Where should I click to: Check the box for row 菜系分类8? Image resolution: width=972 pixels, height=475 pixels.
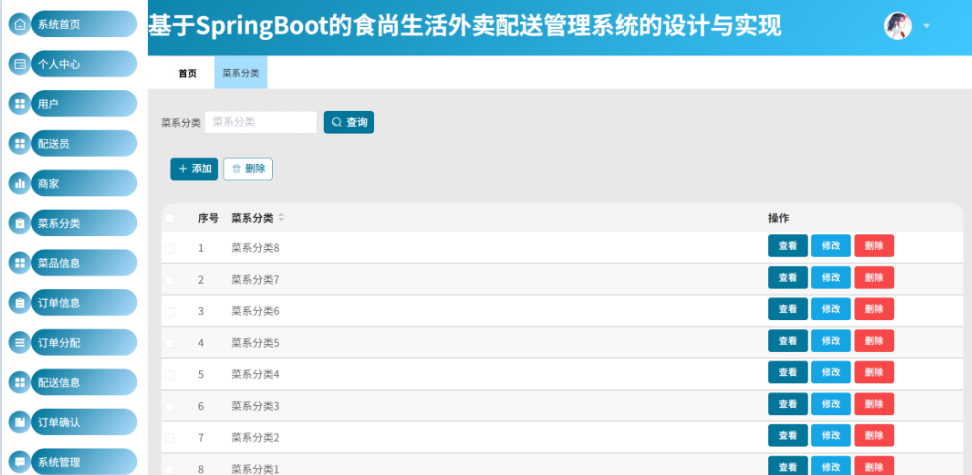[x=169, y=248]
